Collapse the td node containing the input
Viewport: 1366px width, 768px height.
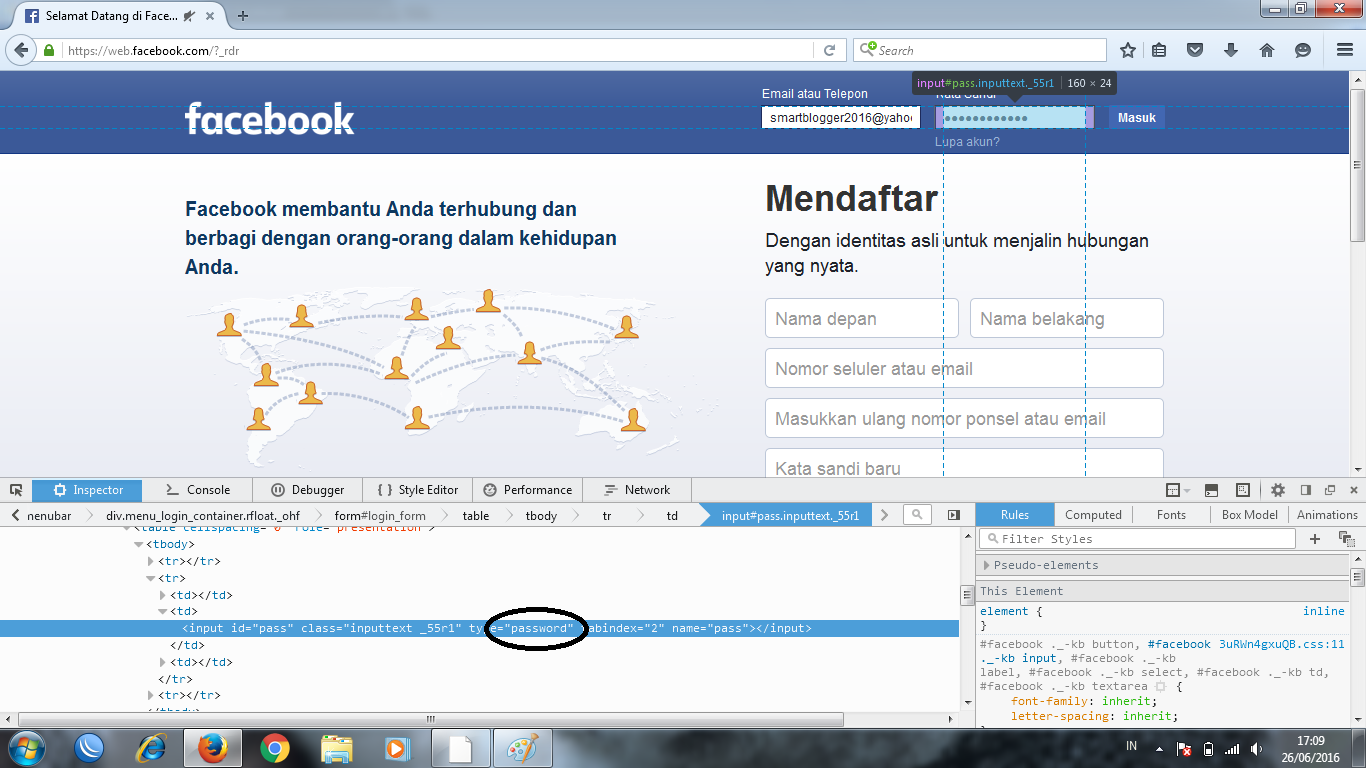(x=163, y=612)
